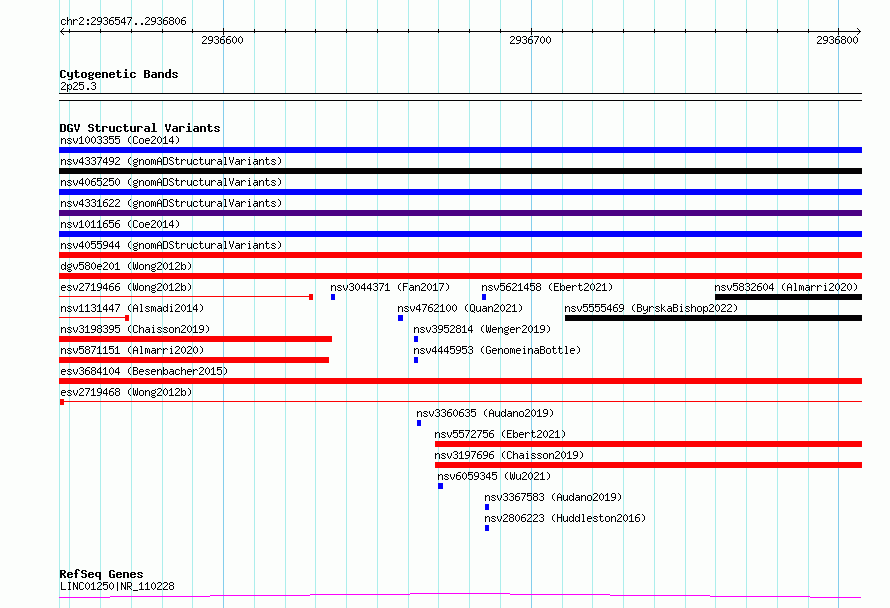Open esv2719468 (Wong2012b) label

(126, 392)
